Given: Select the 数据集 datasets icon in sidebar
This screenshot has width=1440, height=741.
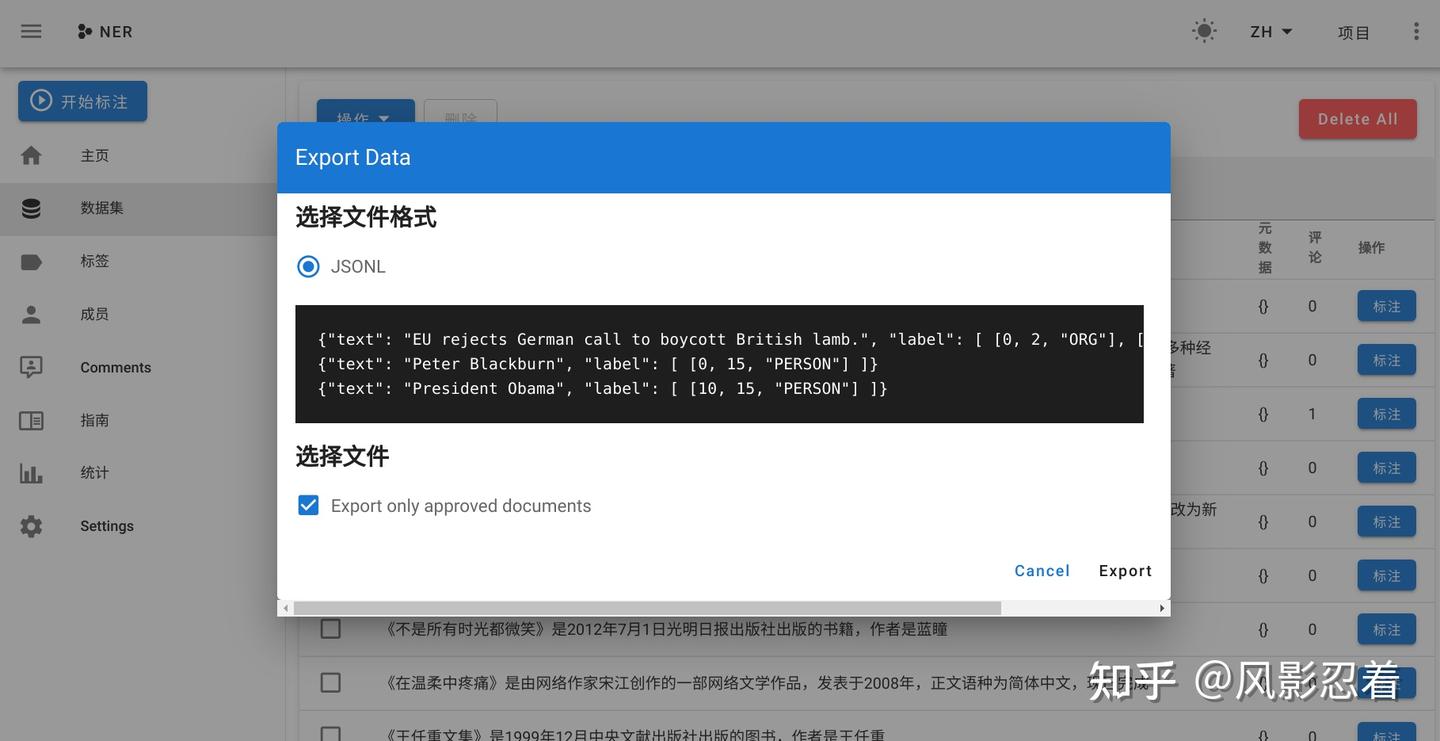Looking at the screenshot, I should tap(31, 207).
